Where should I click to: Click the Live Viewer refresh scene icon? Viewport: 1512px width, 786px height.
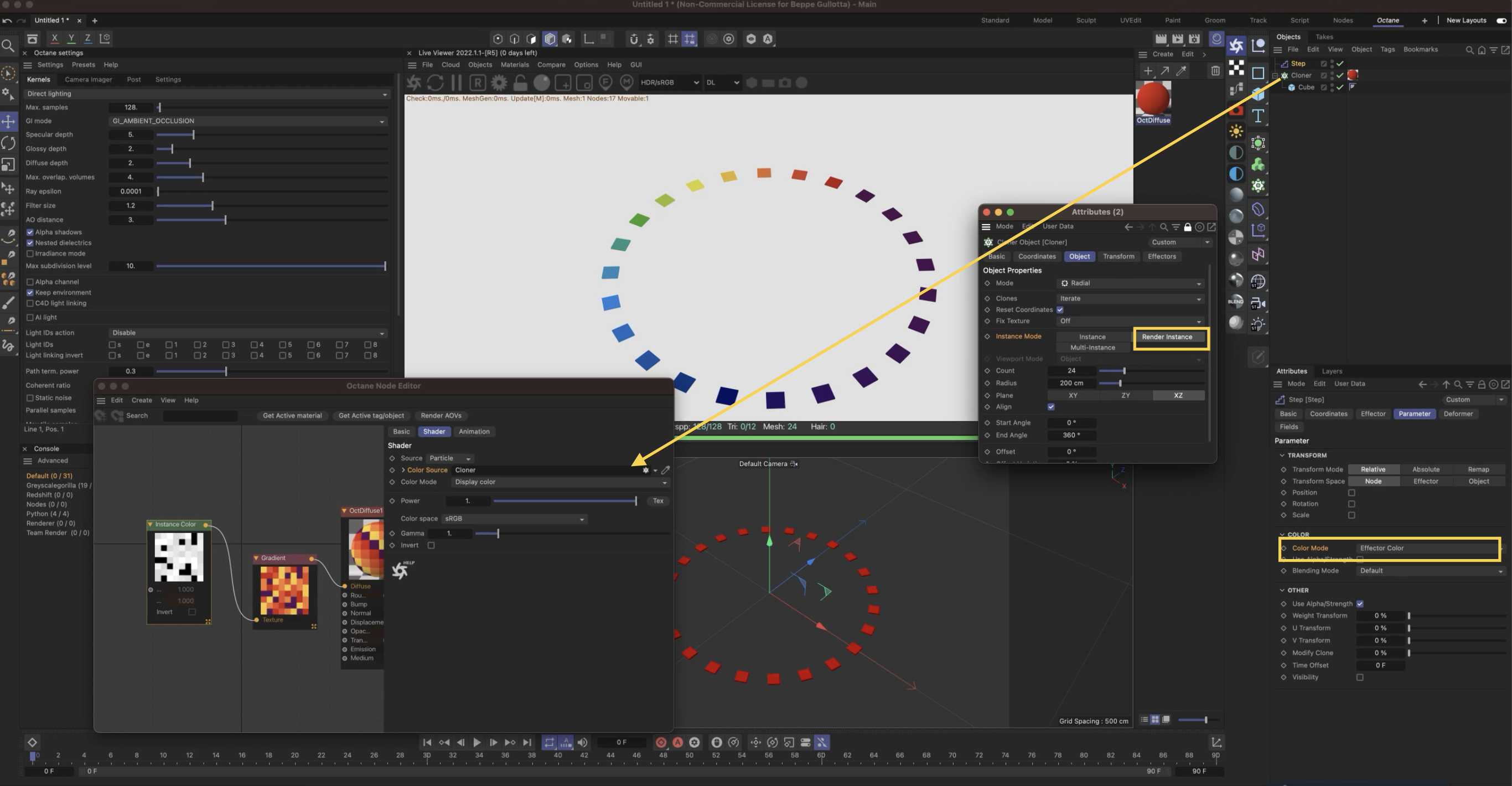(435, 83)
